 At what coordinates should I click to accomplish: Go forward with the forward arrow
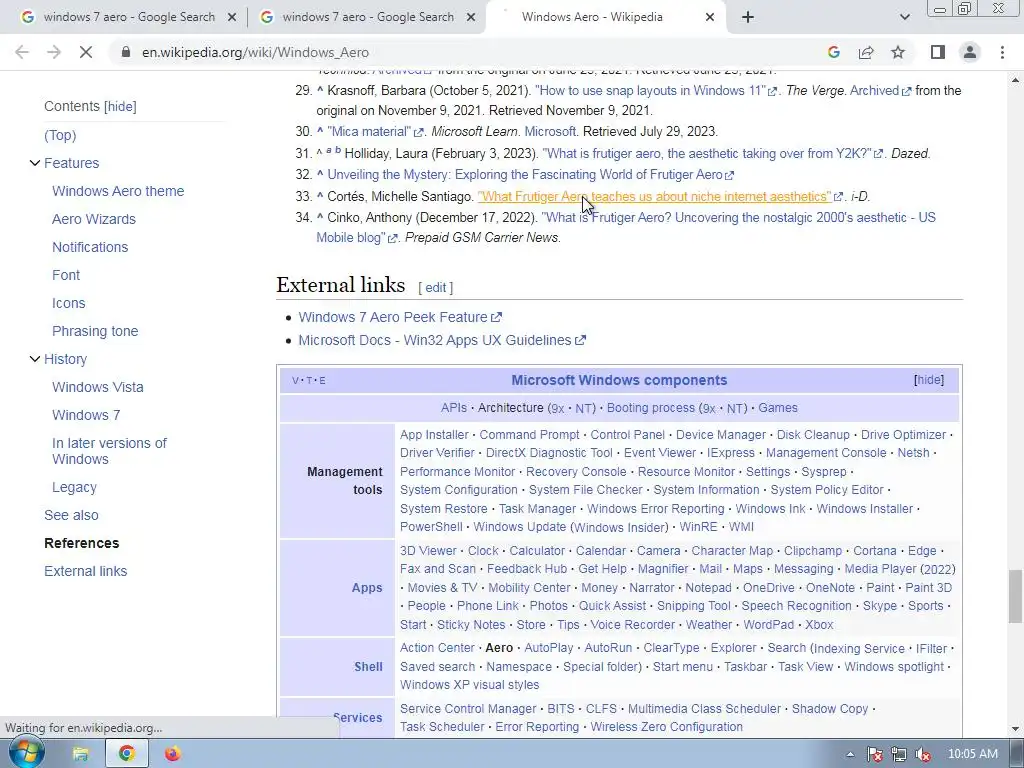(x=54, y=52)
